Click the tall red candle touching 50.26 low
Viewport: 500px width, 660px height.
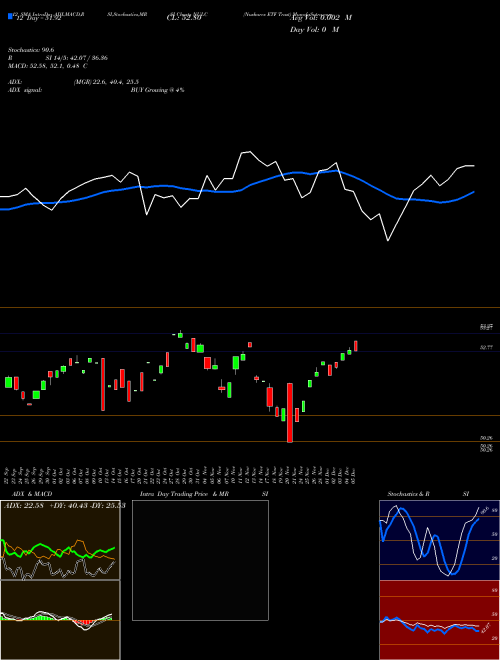[x=290, y=412]
